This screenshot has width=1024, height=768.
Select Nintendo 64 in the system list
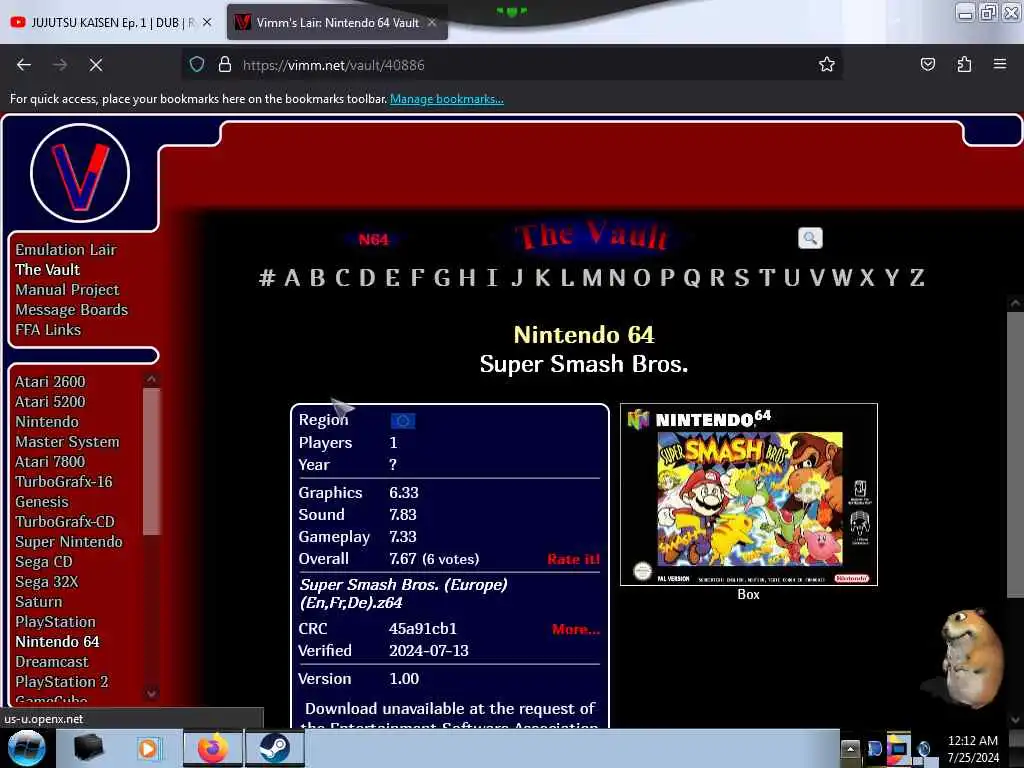(57, 642)
